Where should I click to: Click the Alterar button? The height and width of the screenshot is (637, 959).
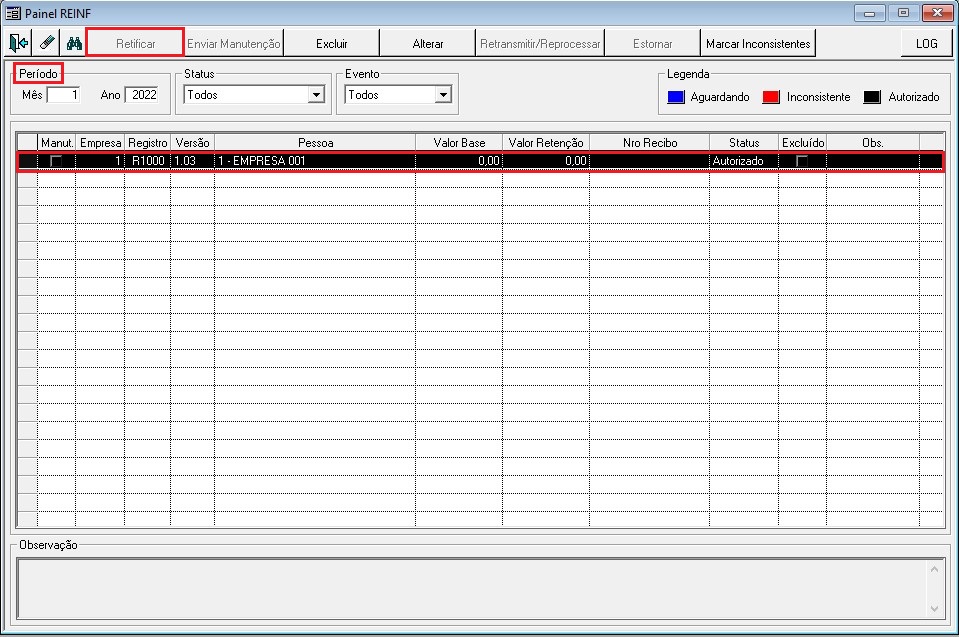[x=428, y=43]
